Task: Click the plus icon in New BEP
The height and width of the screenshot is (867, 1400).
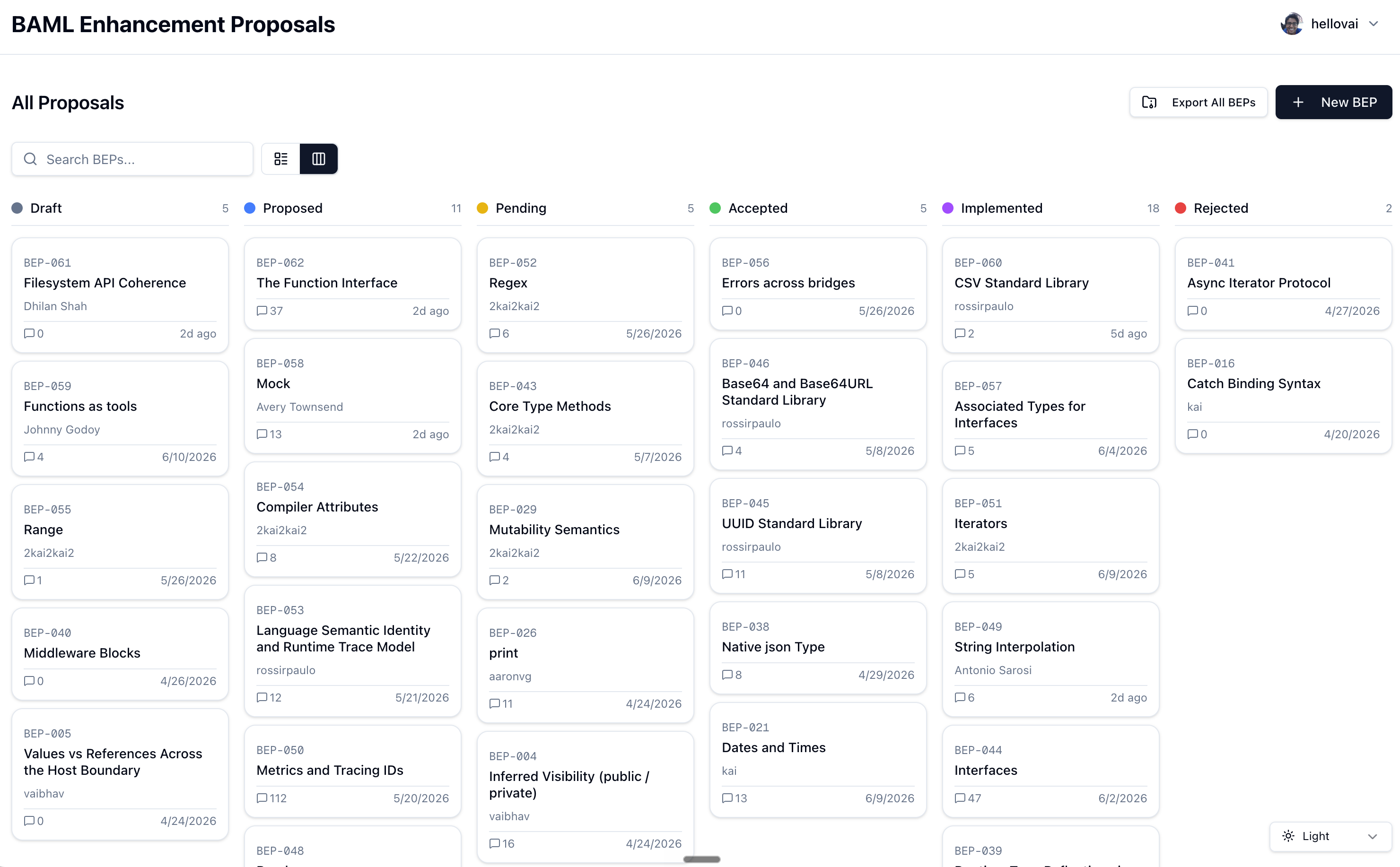Action: point(1298,102)
